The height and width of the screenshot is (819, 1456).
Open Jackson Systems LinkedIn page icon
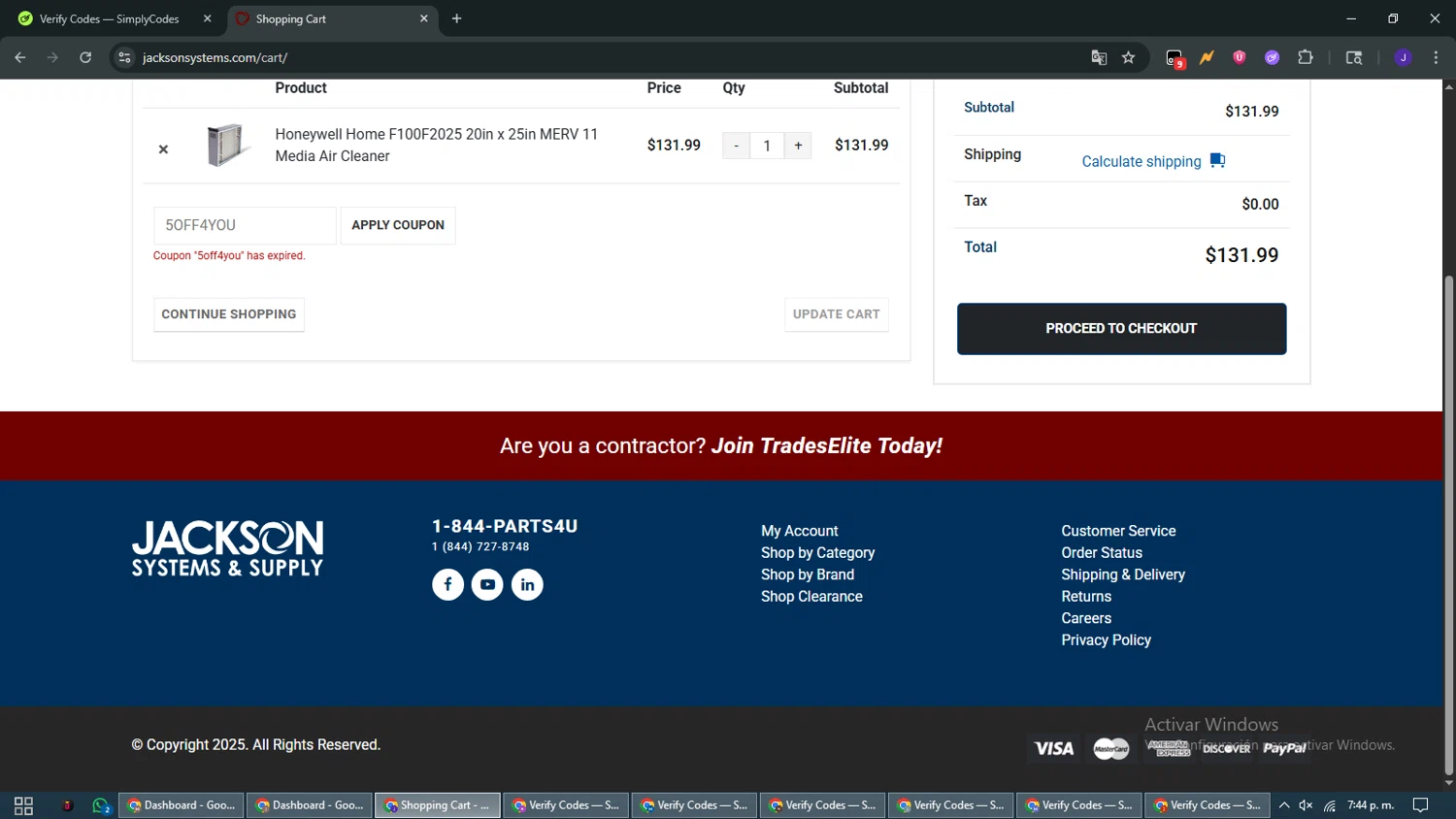coord(527,584)
